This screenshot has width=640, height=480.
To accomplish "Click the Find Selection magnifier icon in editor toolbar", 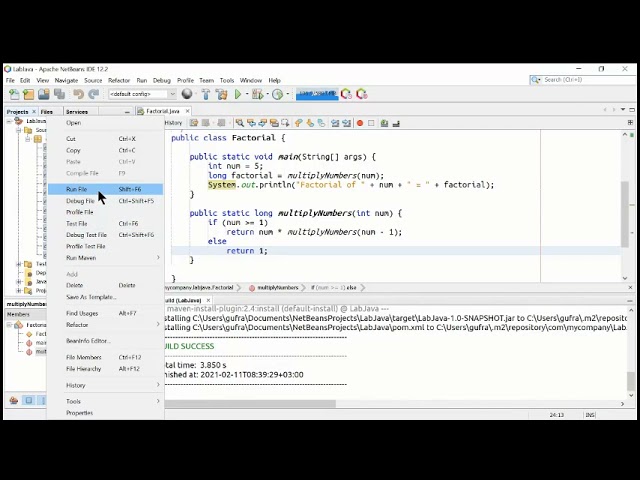I will pyautogui.click(x=240, y=123).
